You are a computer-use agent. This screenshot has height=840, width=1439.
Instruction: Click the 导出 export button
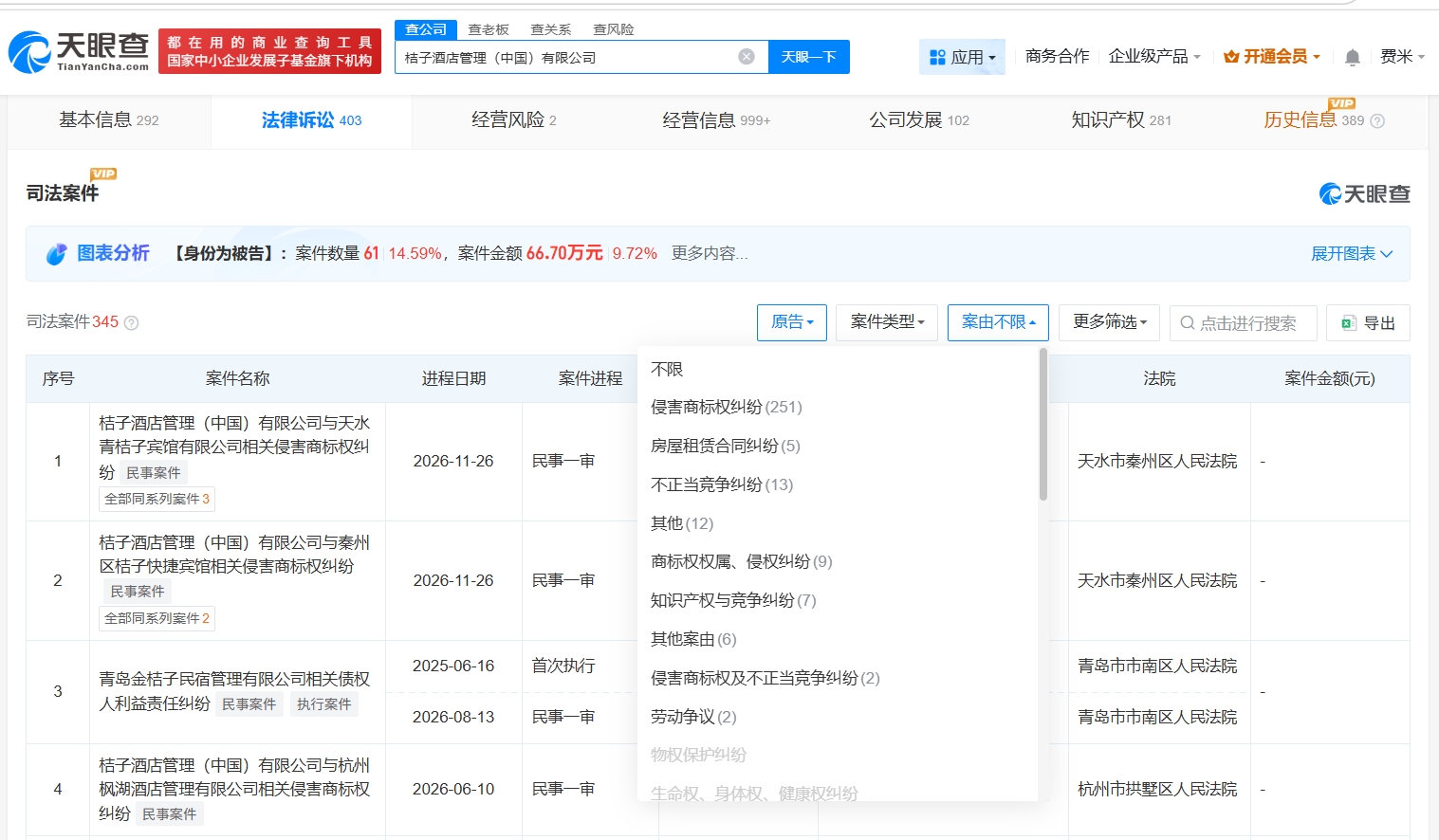coord(1368,322)
